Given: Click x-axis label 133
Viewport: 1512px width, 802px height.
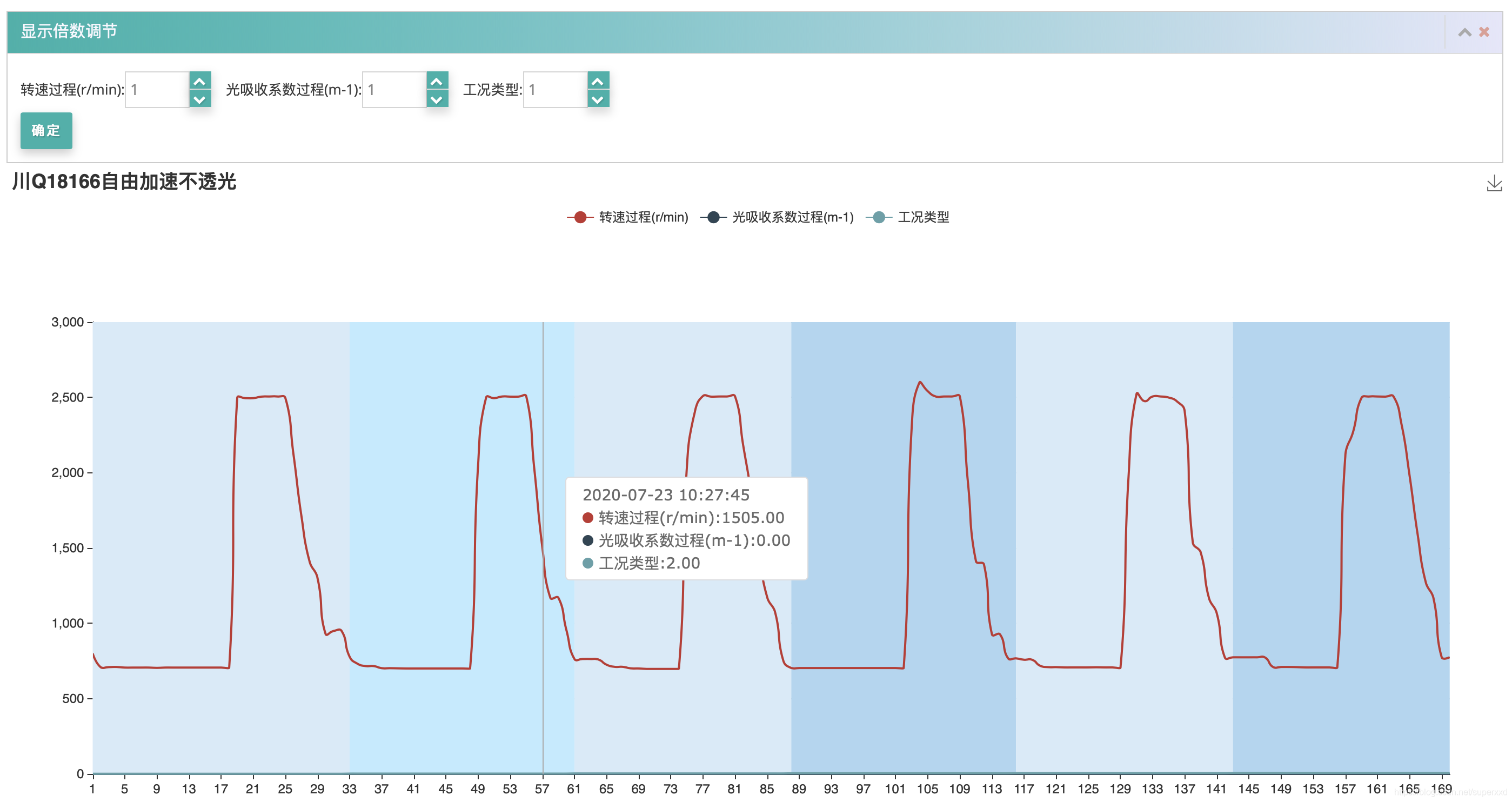Looking at the screenshot, I should click(x=1152, y=789).
